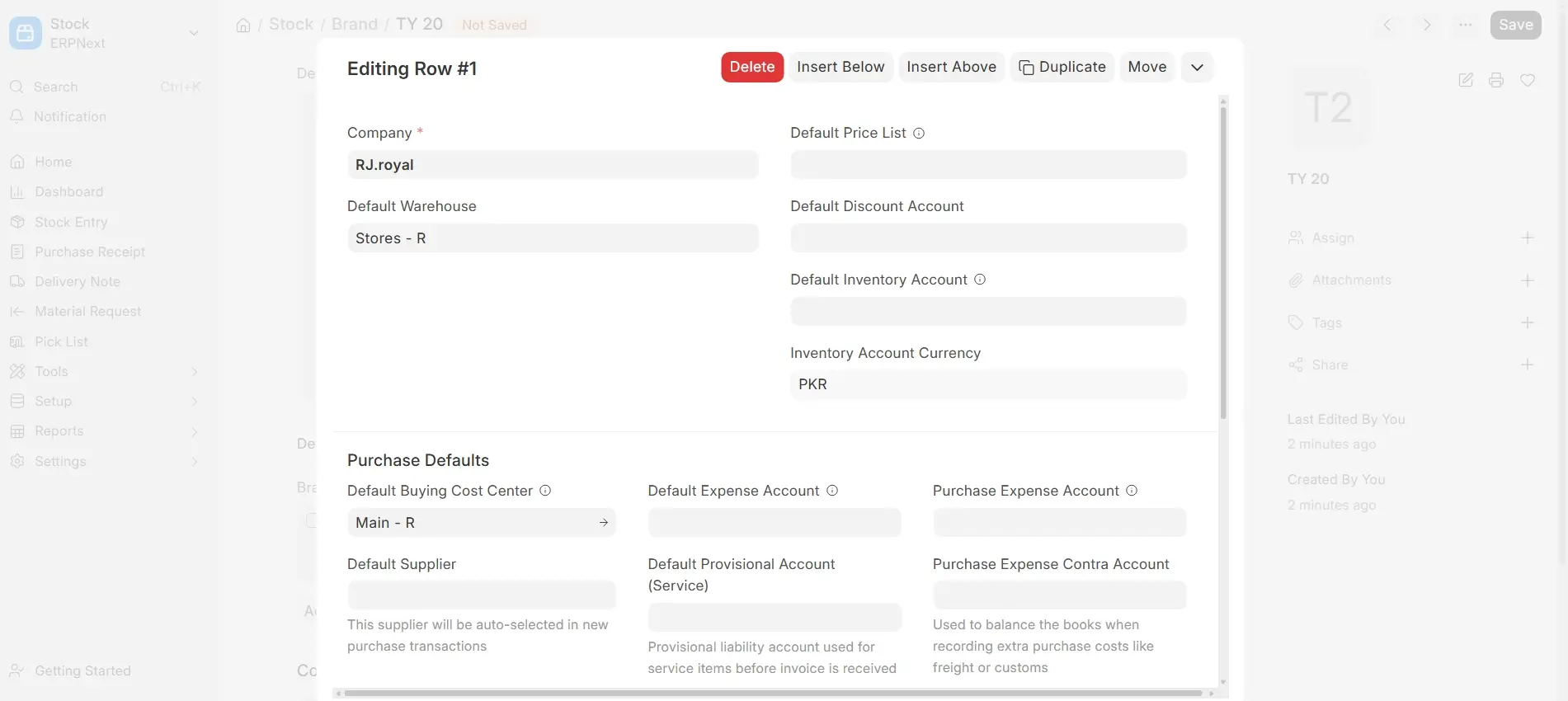
Task: Click the Stock workspace logo icon
Action: [x=25, y=33]
